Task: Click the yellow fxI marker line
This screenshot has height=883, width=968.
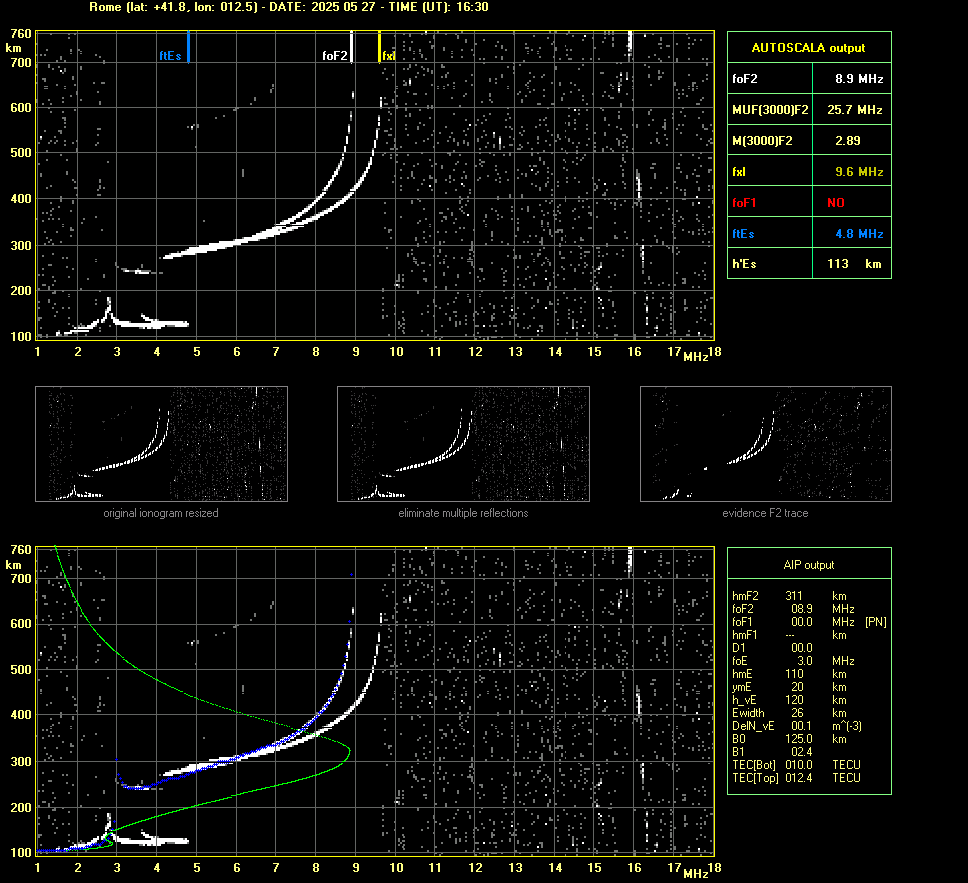Action: [379, 47]
